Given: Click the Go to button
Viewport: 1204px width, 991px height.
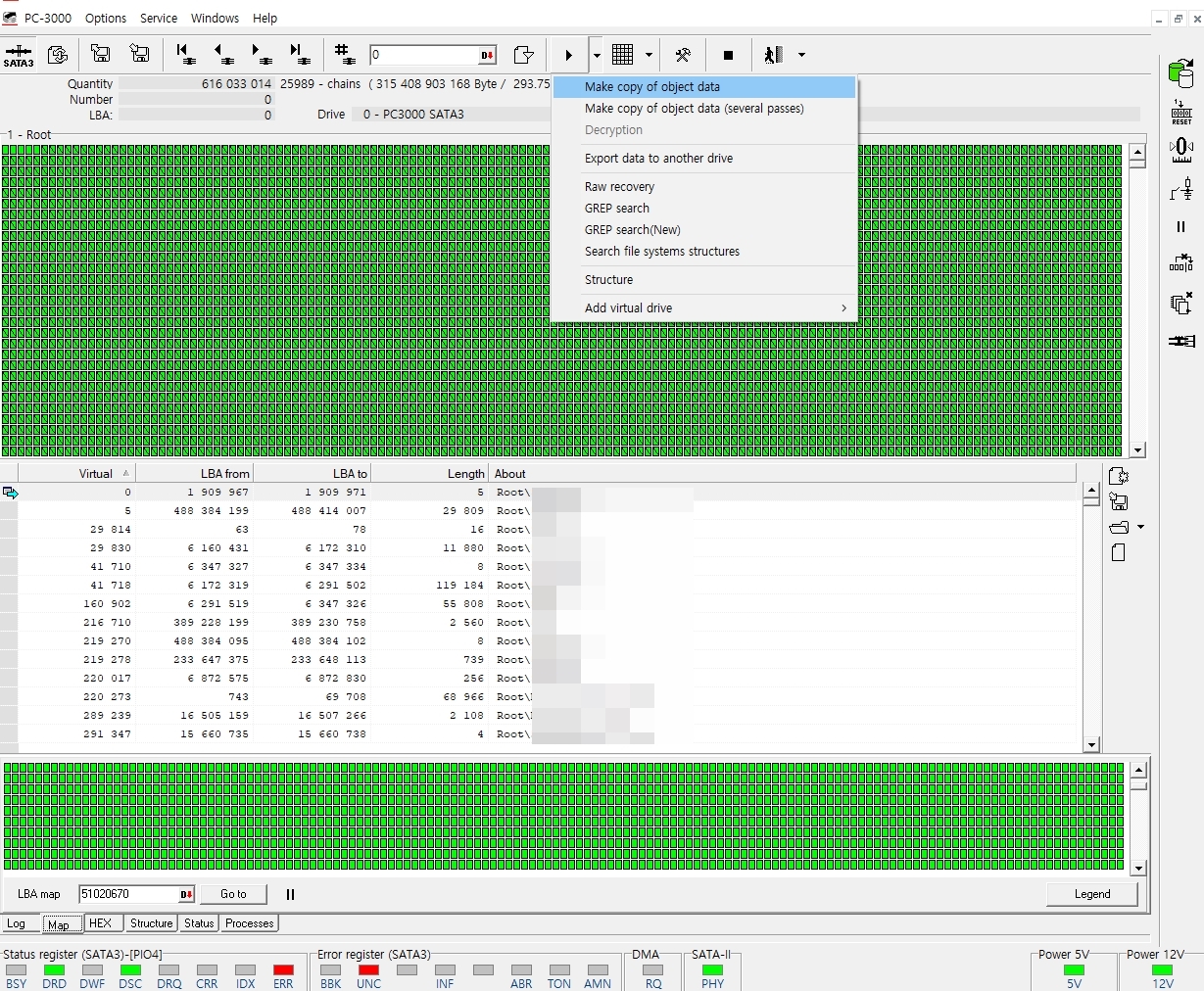Looking at the screenshot, I should click(233, 894).
